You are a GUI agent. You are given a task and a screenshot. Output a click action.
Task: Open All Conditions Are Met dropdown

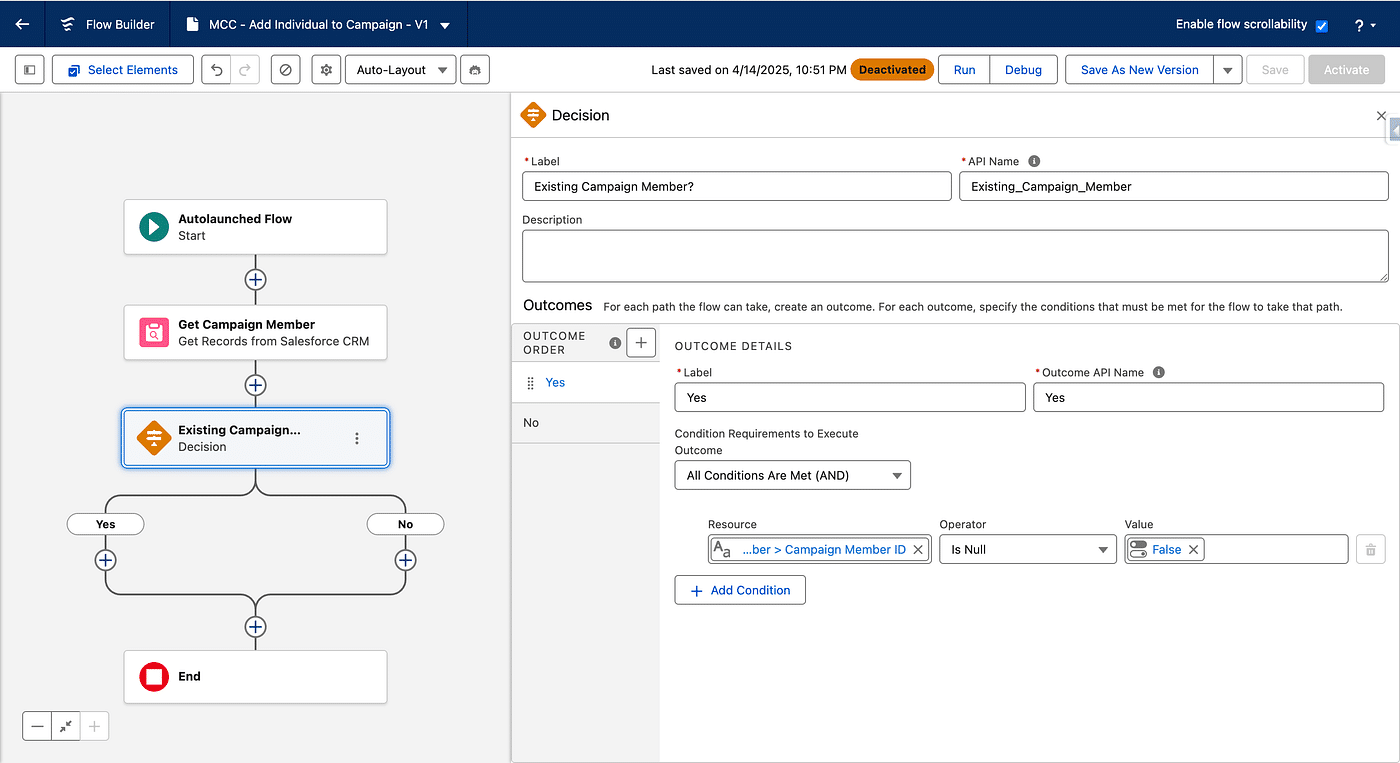click(x=792, y=475)
